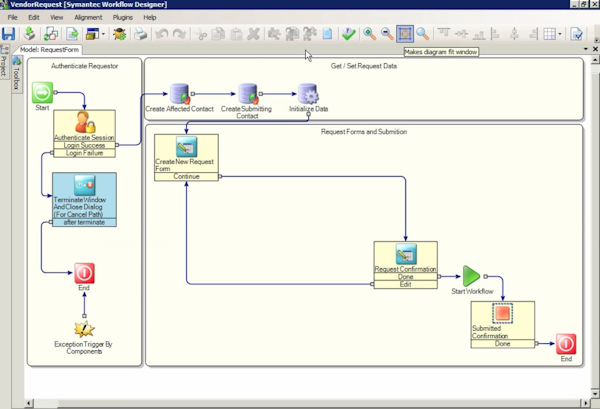
Task: Click the green checkmark validate icon
Action: pos(349,34)
